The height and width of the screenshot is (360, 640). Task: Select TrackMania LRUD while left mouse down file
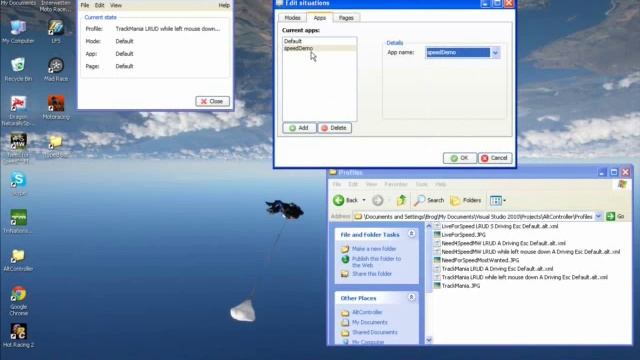click(524, 278)
